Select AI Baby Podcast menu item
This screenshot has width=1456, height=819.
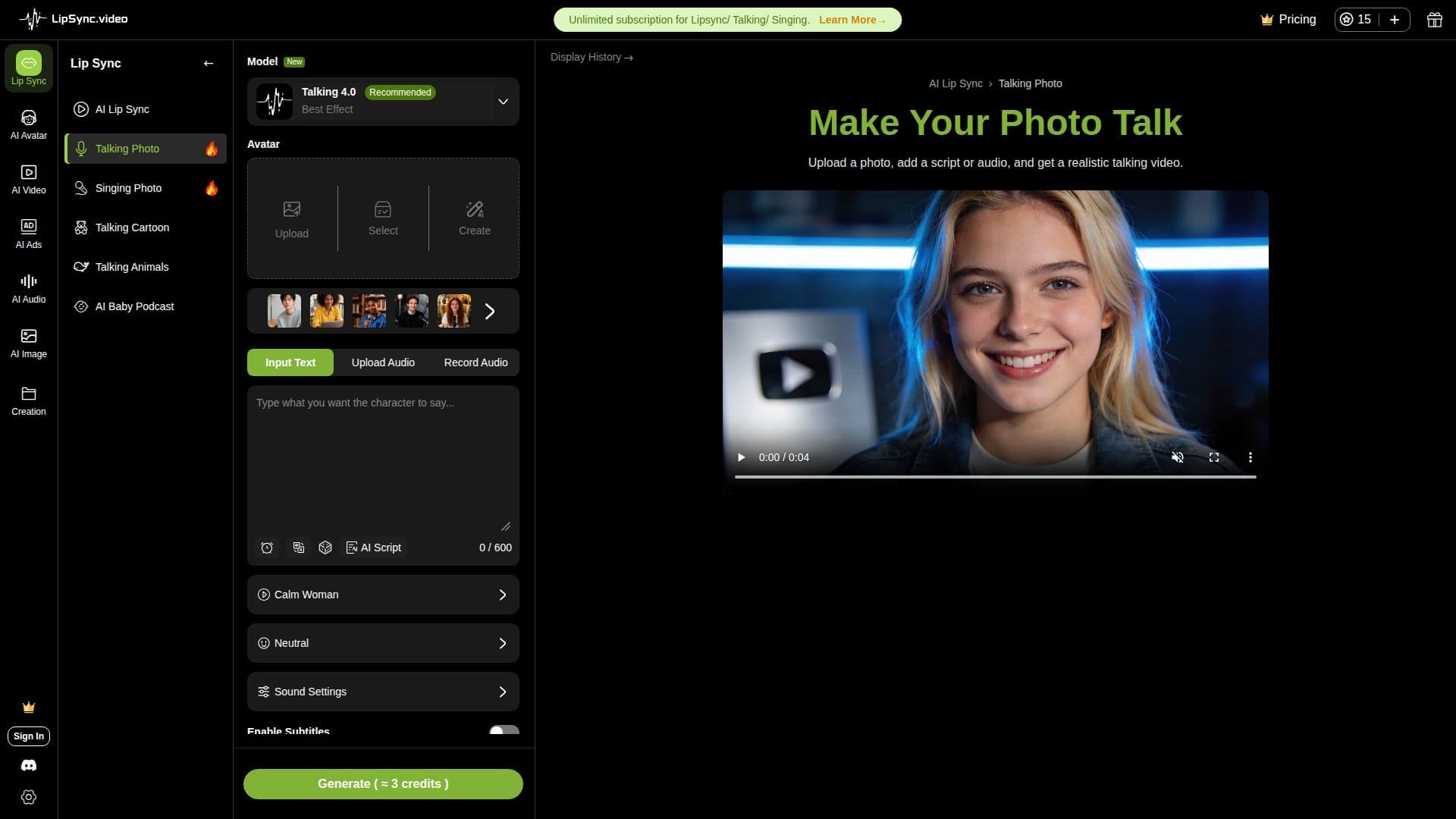(146, 306)
